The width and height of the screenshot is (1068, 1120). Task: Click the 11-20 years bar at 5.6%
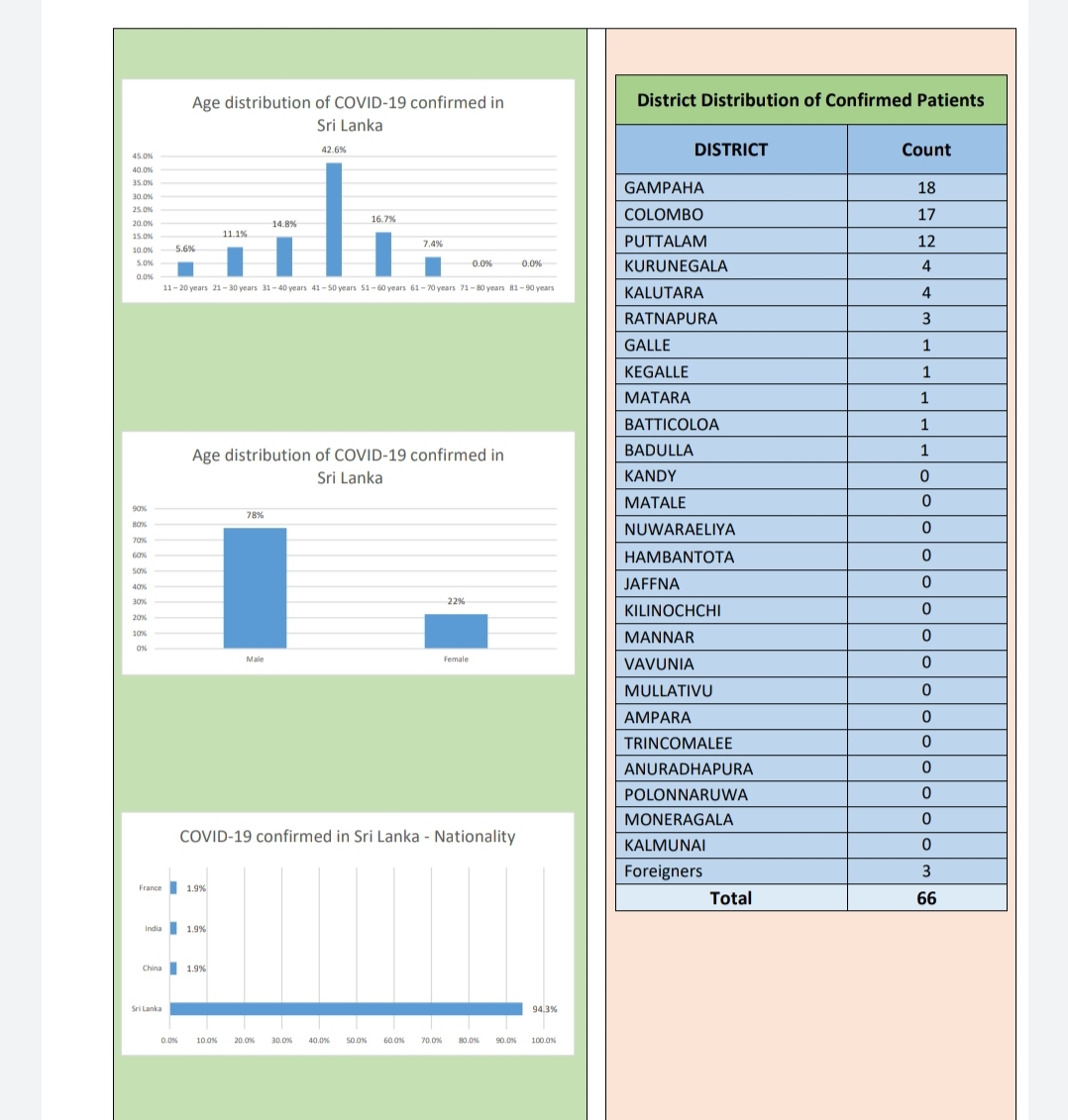click(x=185, y=269)
